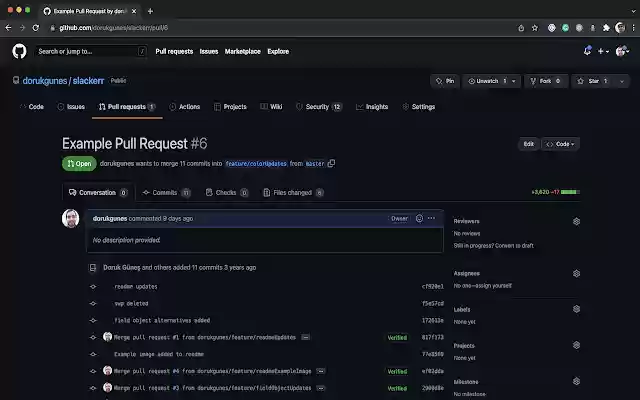Open the Labels gear icon
The image size is (640, 400).
click(x=576, y=309)
